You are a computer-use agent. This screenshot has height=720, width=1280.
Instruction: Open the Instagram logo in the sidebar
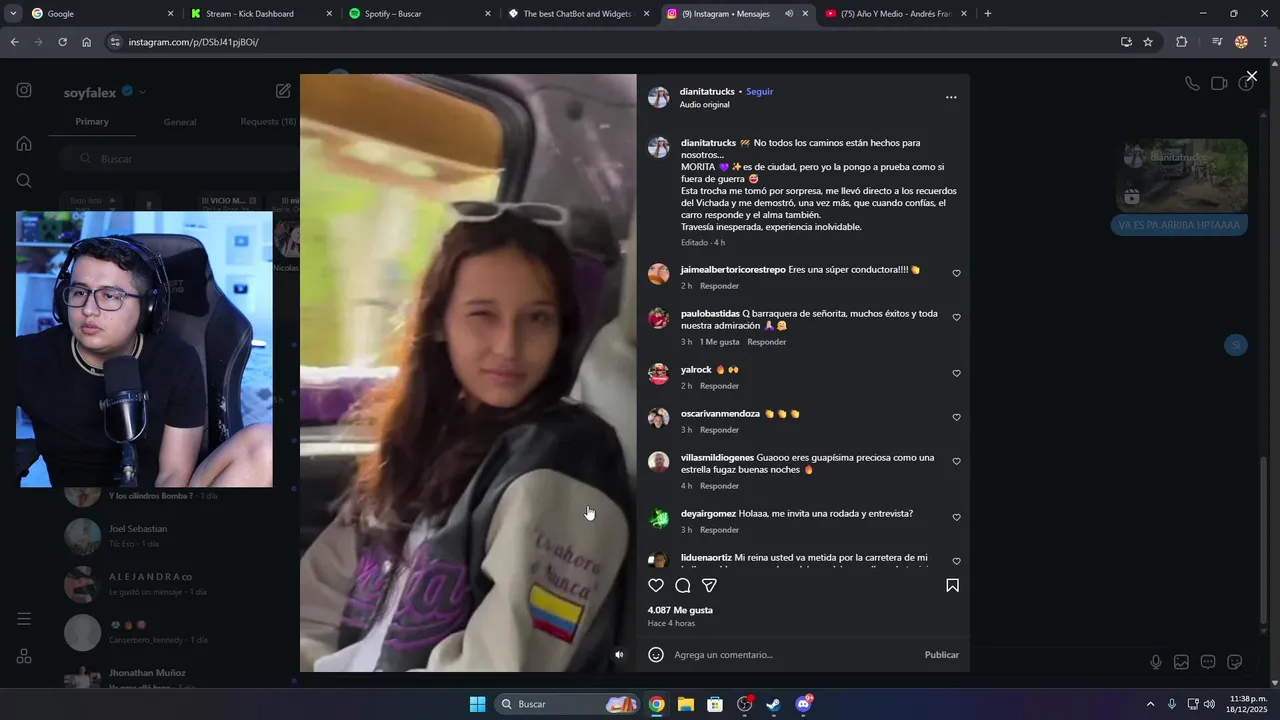click(24, 90)
